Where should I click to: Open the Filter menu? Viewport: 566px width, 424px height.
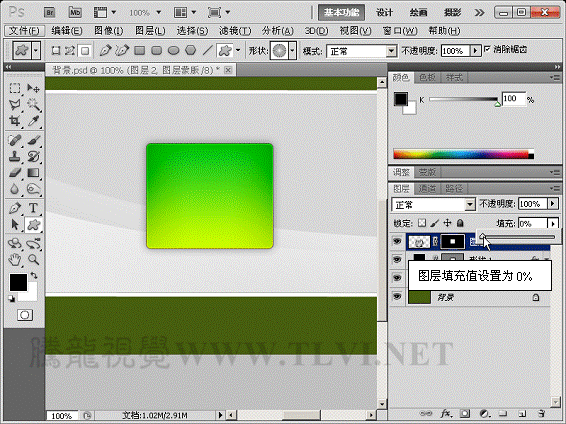coord(235,31)
